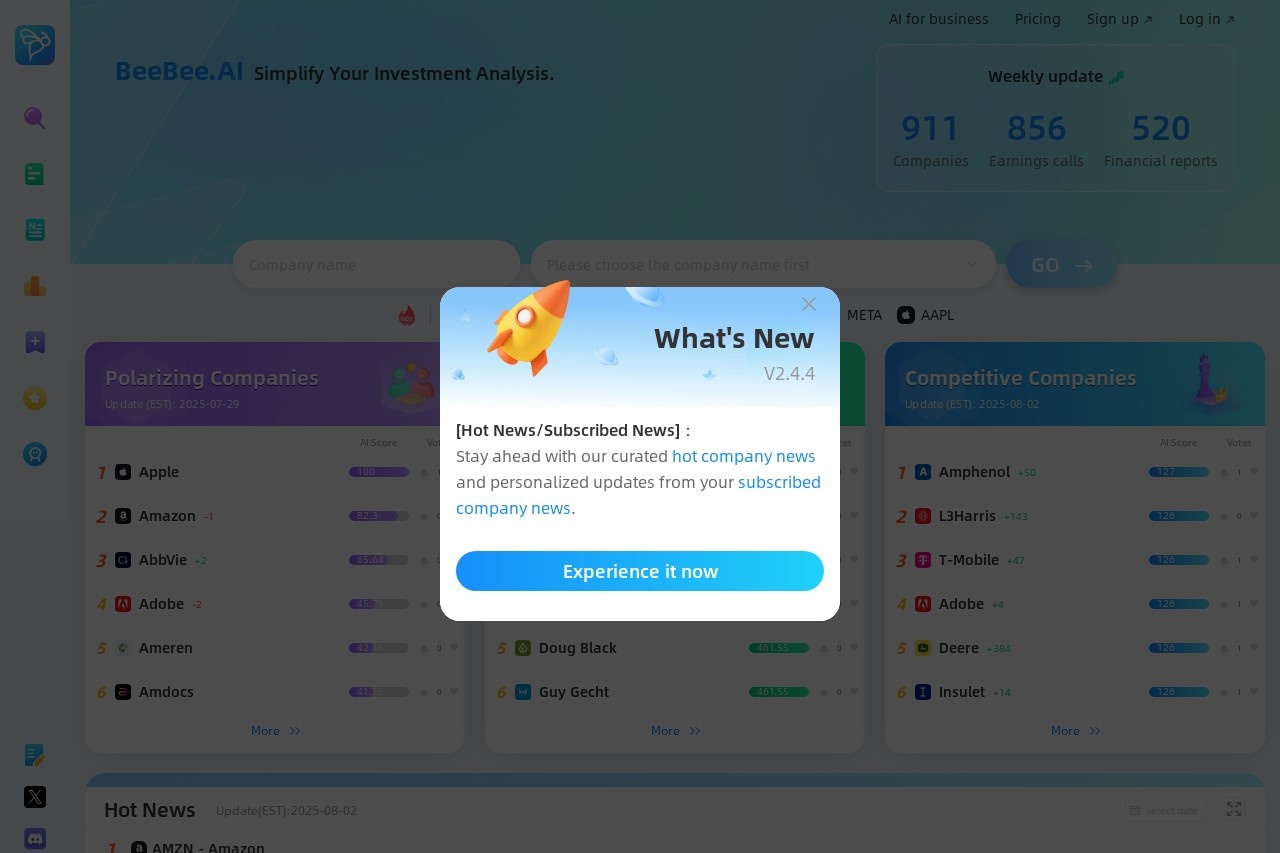
Task: Open the magnifier search icon in sidebar
Action: click(x=35, y=118)
